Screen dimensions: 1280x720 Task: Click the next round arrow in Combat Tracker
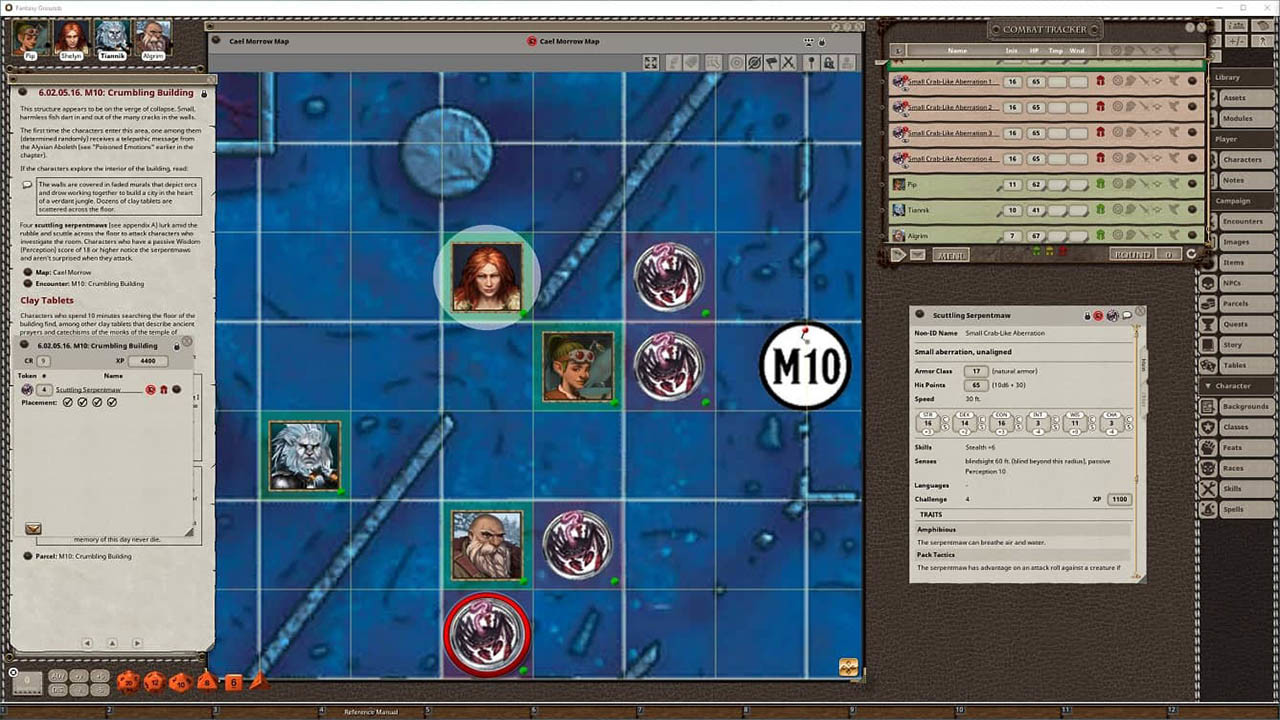1191,254
